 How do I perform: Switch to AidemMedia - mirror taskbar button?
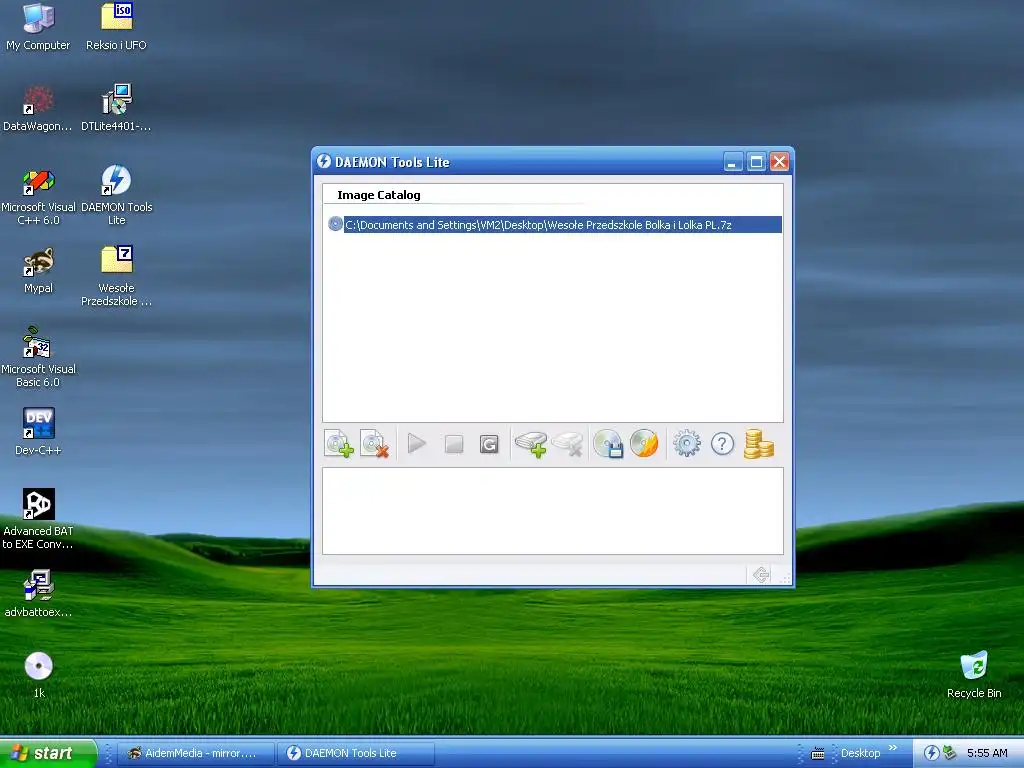(x=198, y=753)
